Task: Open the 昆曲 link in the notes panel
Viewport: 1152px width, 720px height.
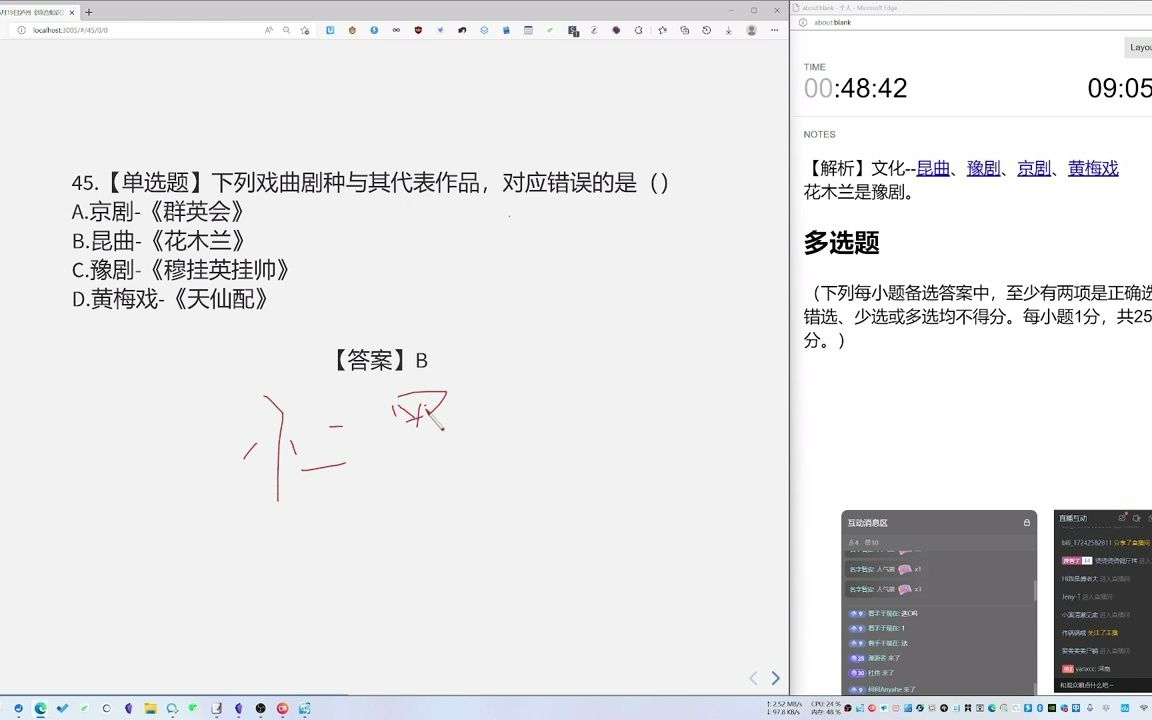Action: pos(934,168)
